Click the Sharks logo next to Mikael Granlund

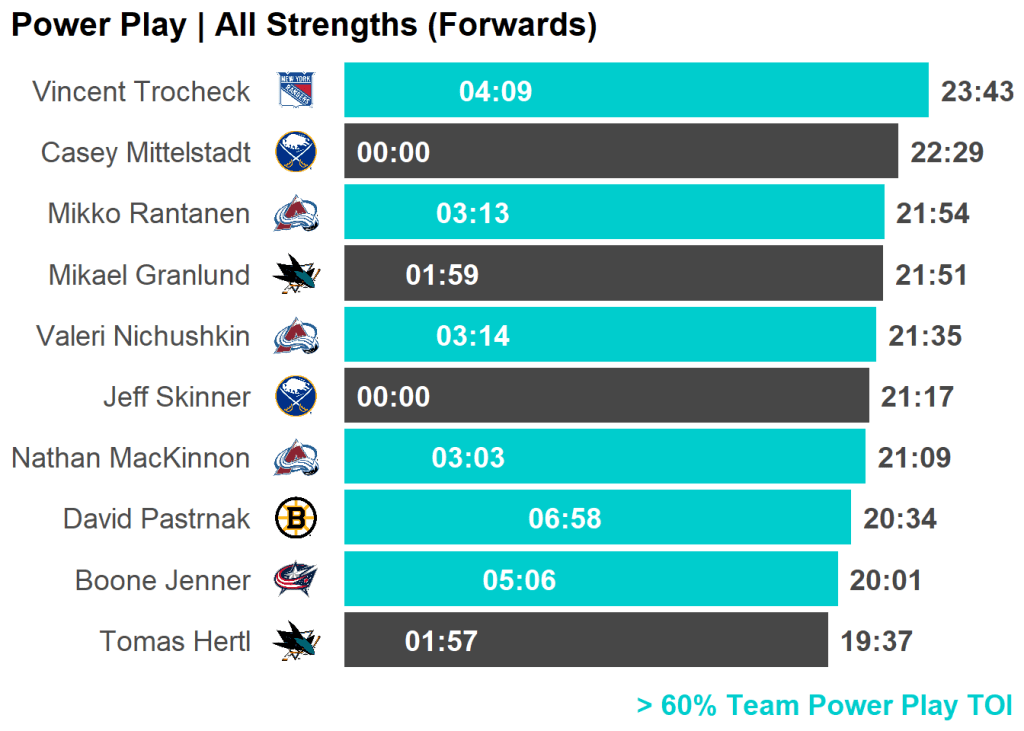[296, 275]
